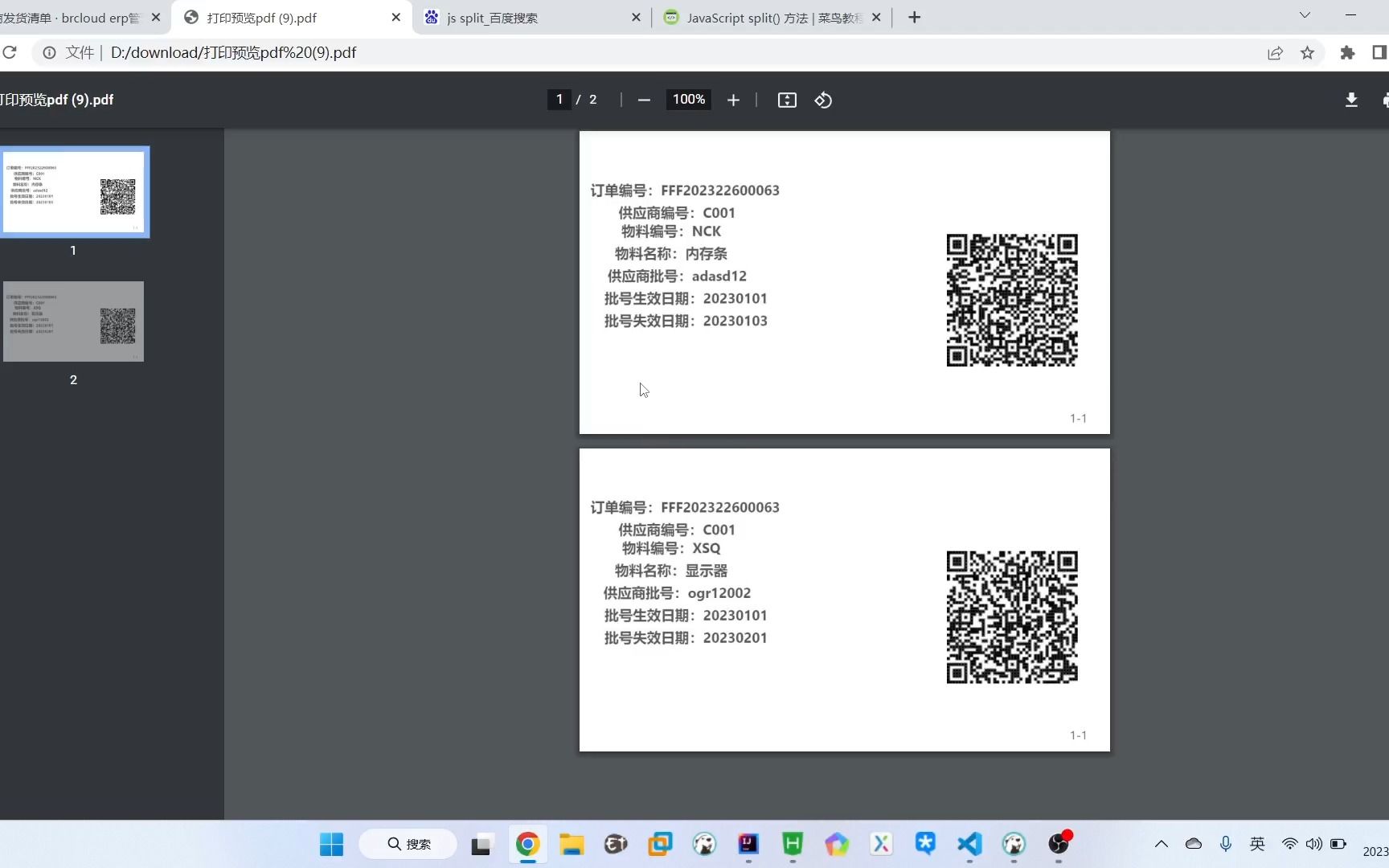The height and width of the screenshot is (868, 1389).
Task: Reload the page with the refresh icon
Action: click(10, 52)
